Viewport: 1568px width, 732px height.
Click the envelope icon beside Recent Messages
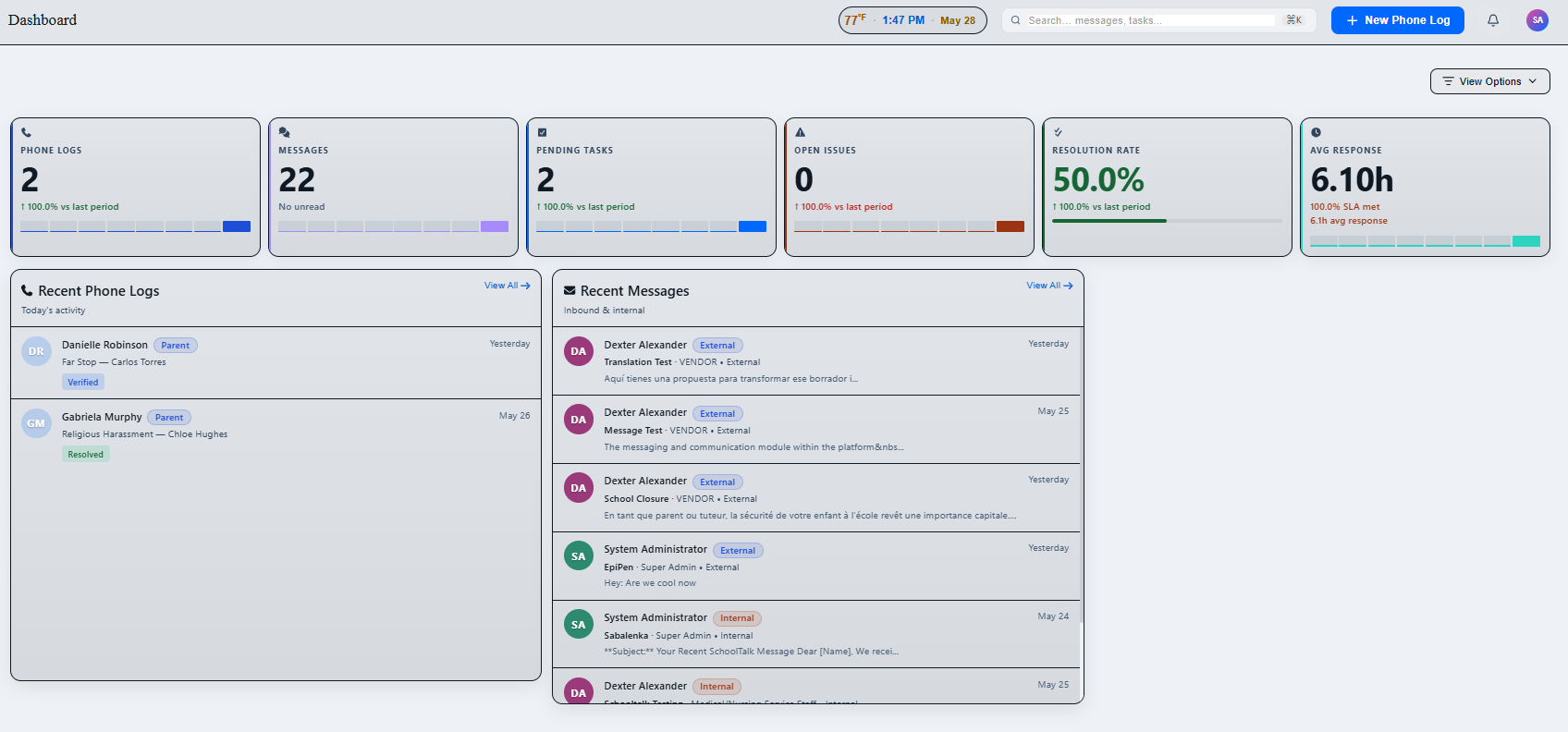click(570, 290)
